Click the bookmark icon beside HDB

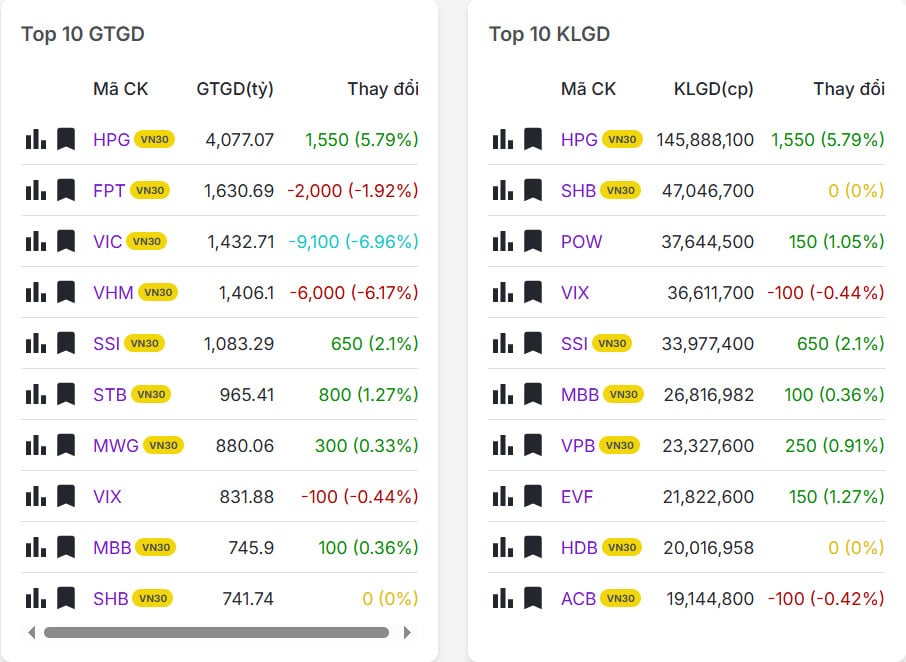tap(533, 547)
